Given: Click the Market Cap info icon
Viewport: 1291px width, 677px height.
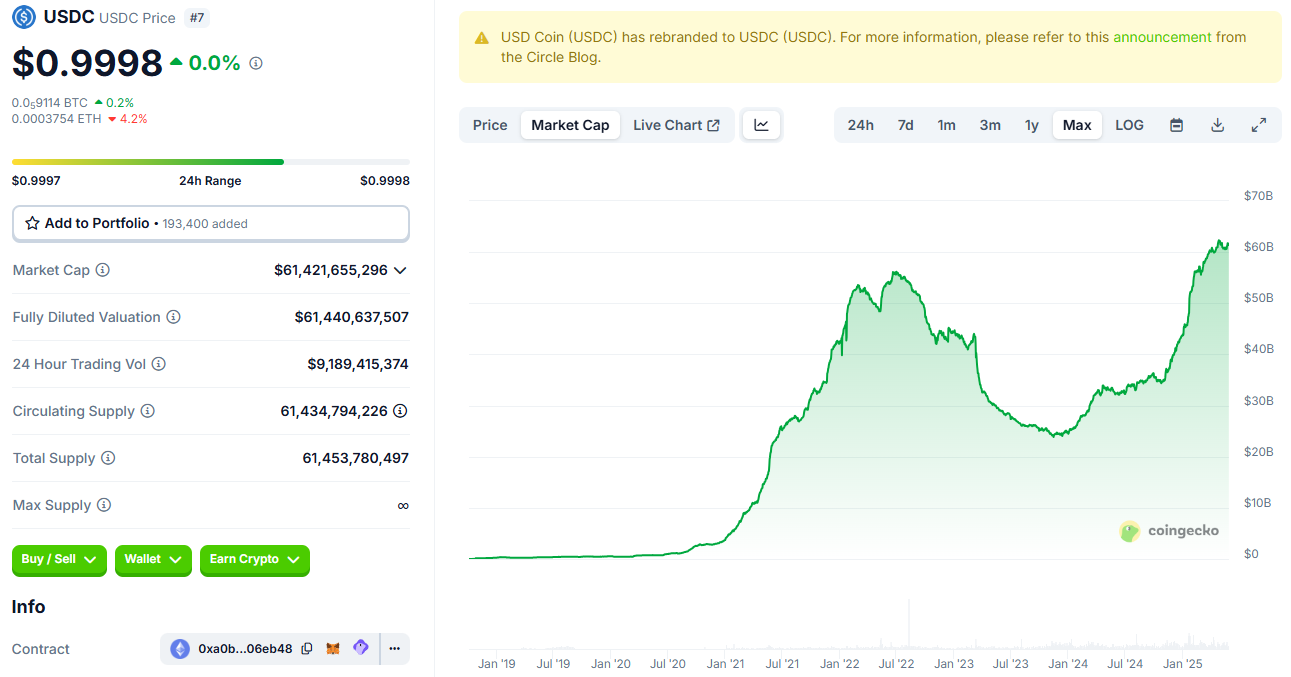Looking at the screenshot, I should [102, 270].
